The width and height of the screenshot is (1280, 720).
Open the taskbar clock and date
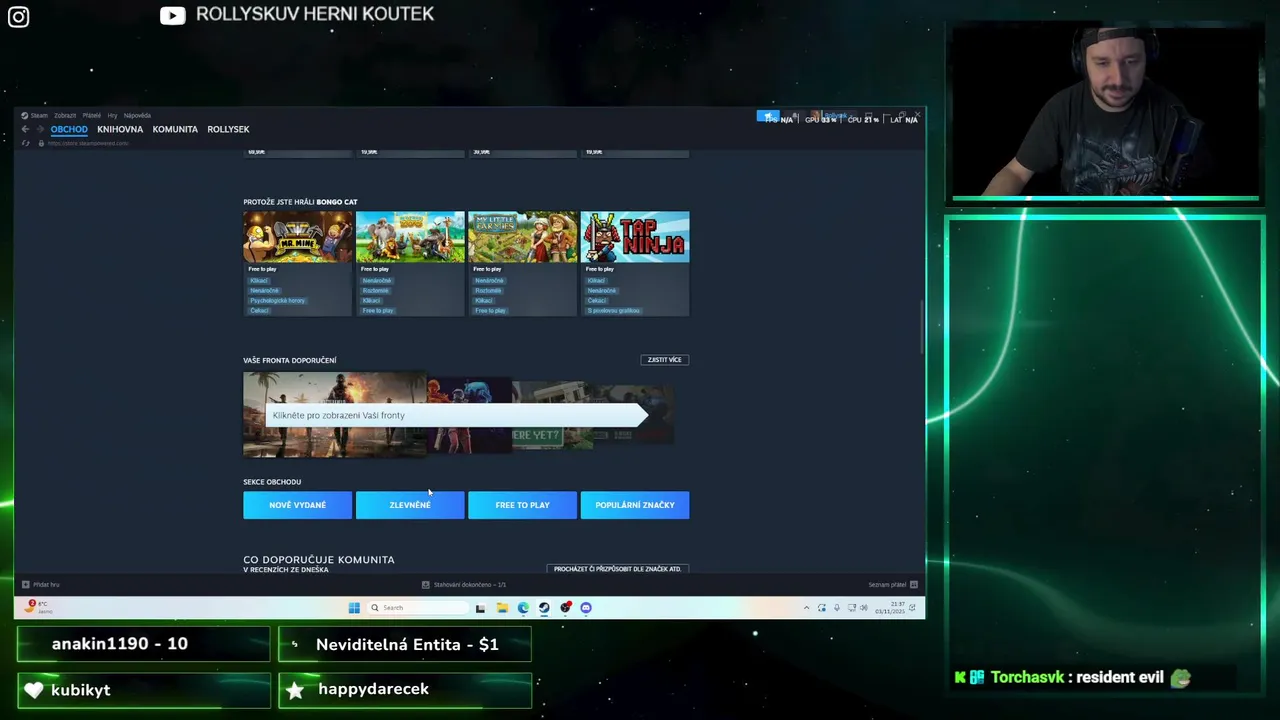coord(890,607)
